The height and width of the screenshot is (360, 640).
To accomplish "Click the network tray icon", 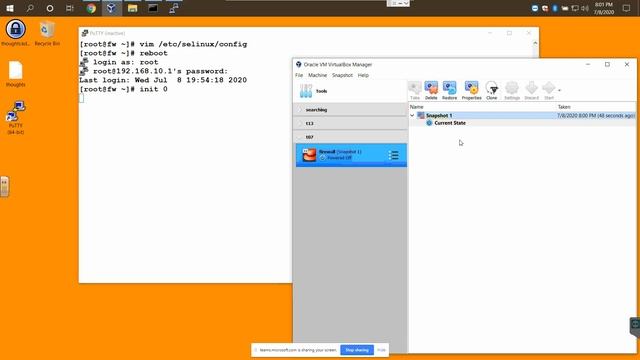I will (x=575, y=8).
